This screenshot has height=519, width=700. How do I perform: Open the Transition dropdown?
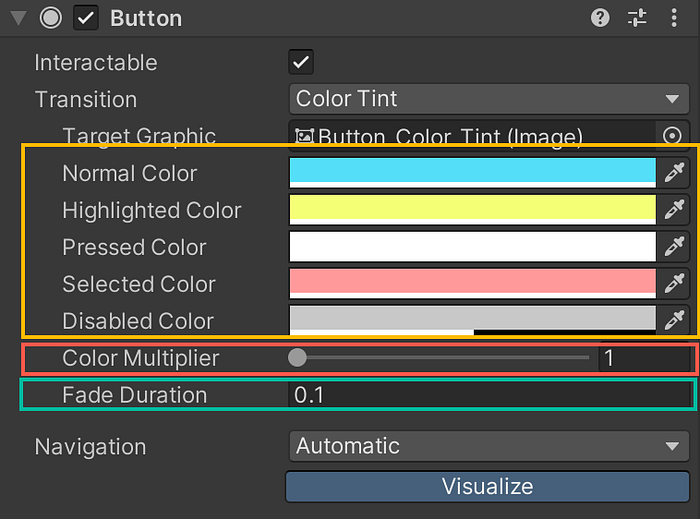pyautogui.click(x=487, y=99)
